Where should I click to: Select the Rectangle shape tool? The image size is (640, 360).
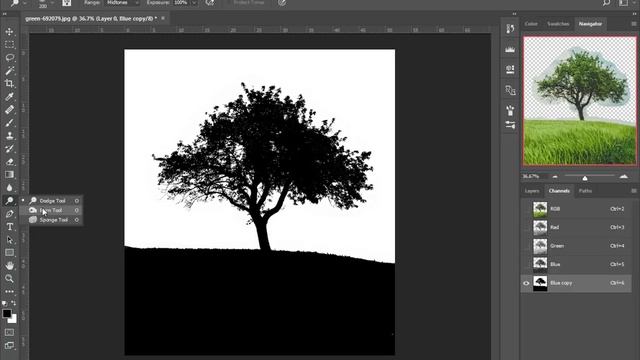click(x=9, y=253)
